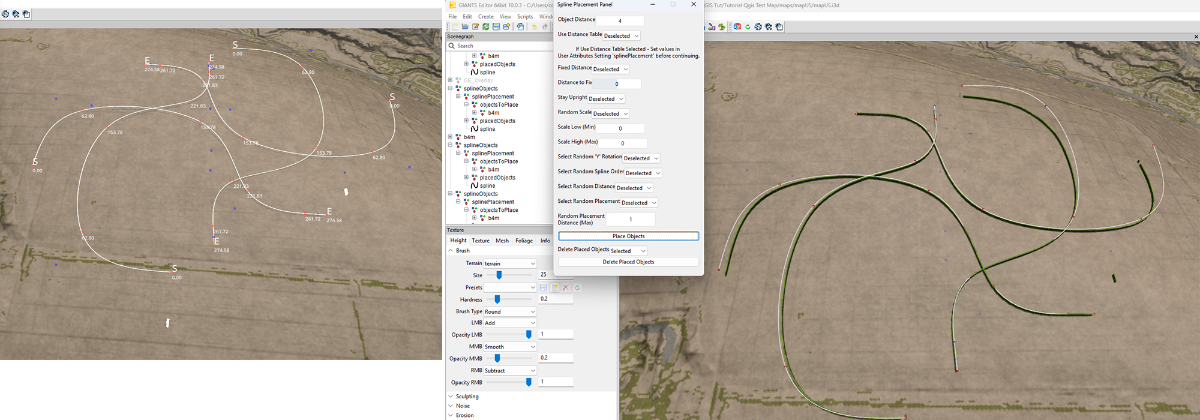Adjust the brush Size slider
This screenshot has height=420, width=1200.
(499, 275)
